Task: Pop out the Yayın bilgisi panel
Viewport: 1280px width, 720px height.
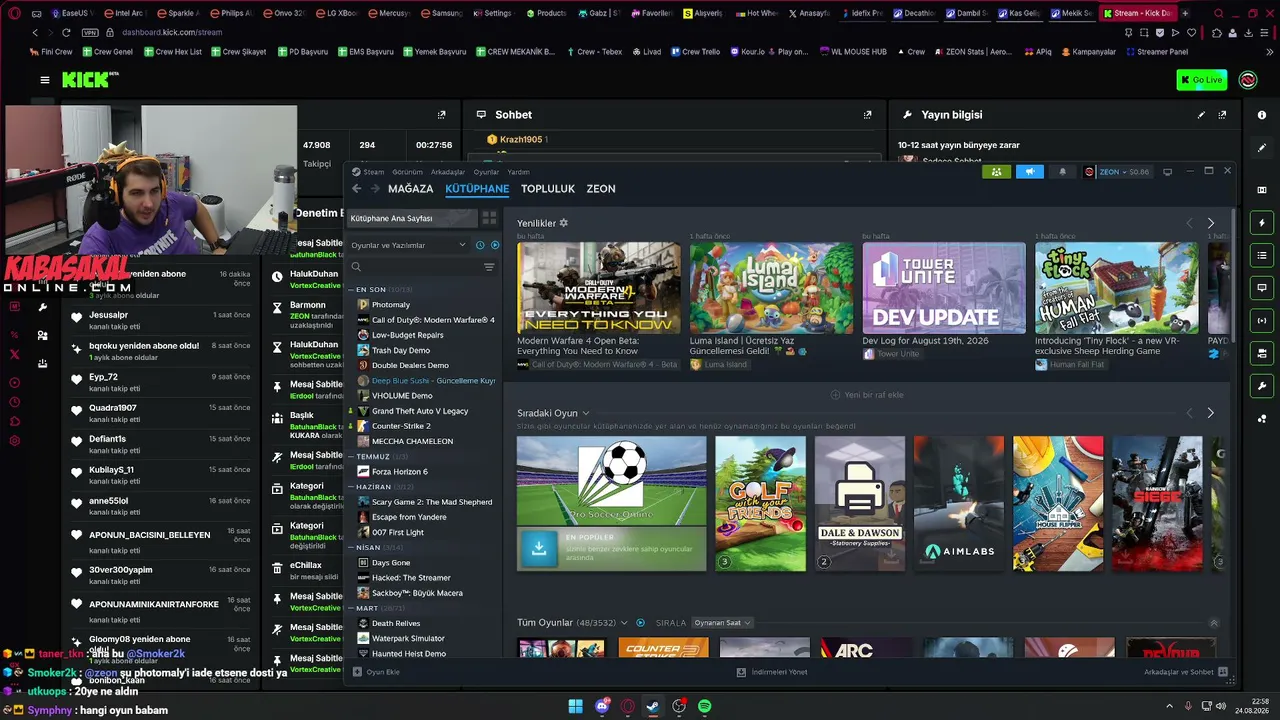Action: [x=1222, y=115]
